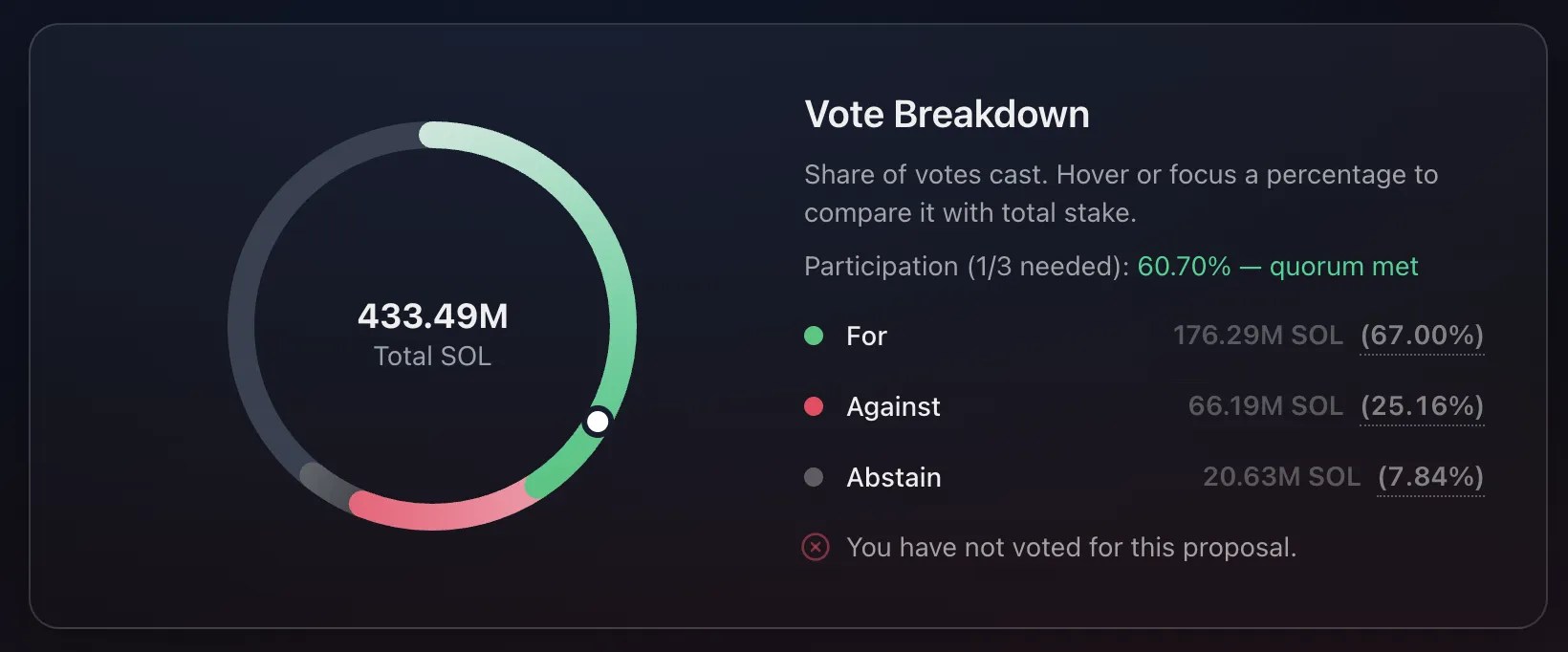Click the 66.19M SOL Against amount
Viewport: 1568px width, 652px height.
pyautogui.click(x=1265, y=406)
